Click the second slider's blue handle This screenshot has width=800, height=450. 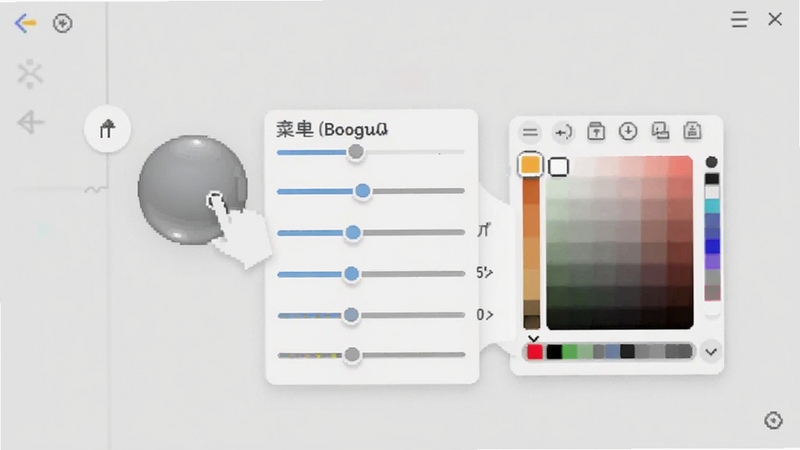pos(362,191)
